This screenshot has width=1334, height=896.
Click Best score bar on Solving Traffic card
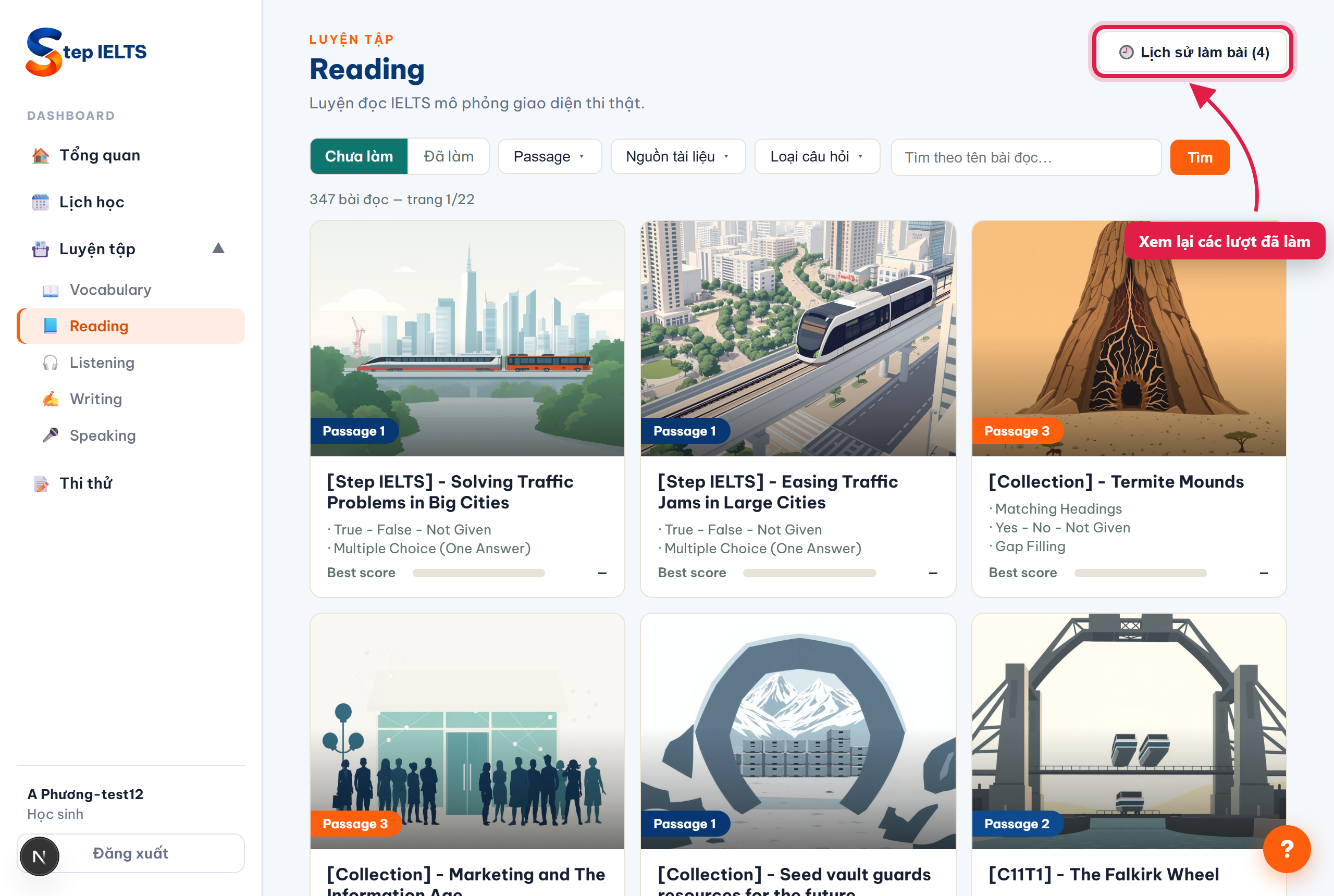click(x=478, y=573)
